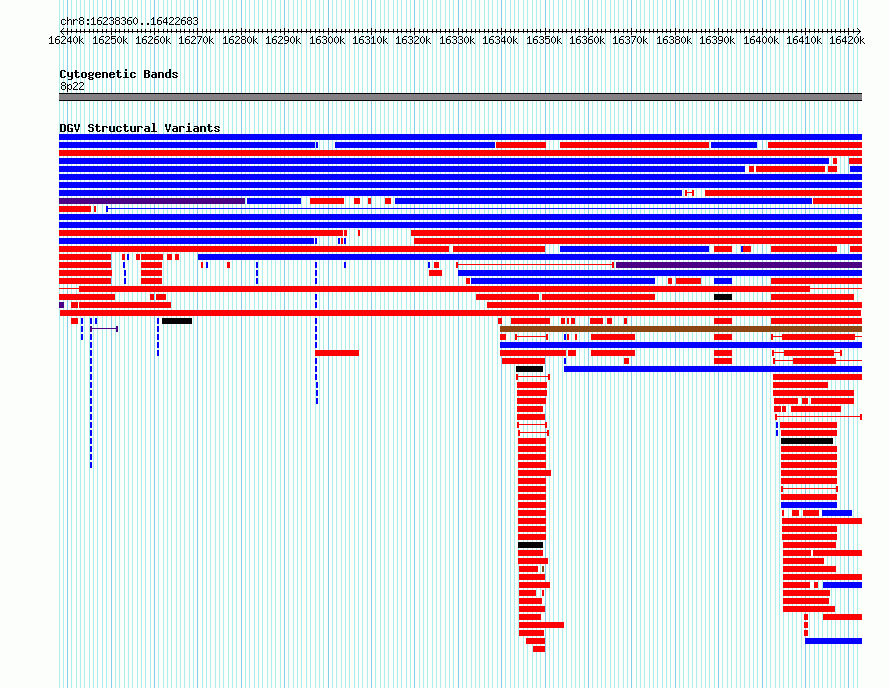Click the black variant bar near 16265k

pyautogui.click(x=177, y=321)
